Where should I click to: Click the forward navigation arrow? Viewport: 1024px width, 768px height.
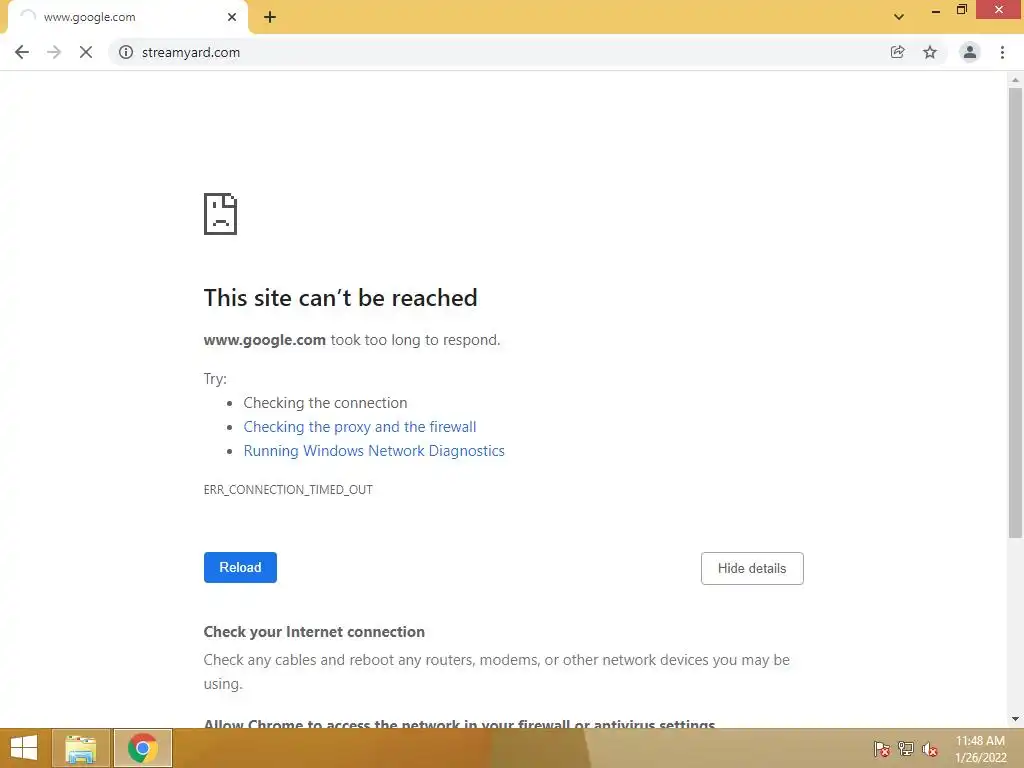point(54,52)
